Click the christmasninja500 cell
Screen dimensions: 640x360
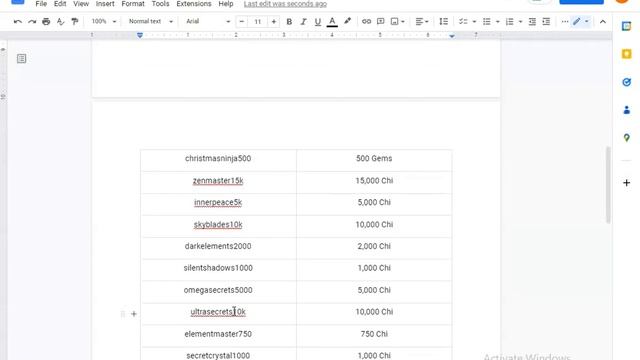click(218, 160)
